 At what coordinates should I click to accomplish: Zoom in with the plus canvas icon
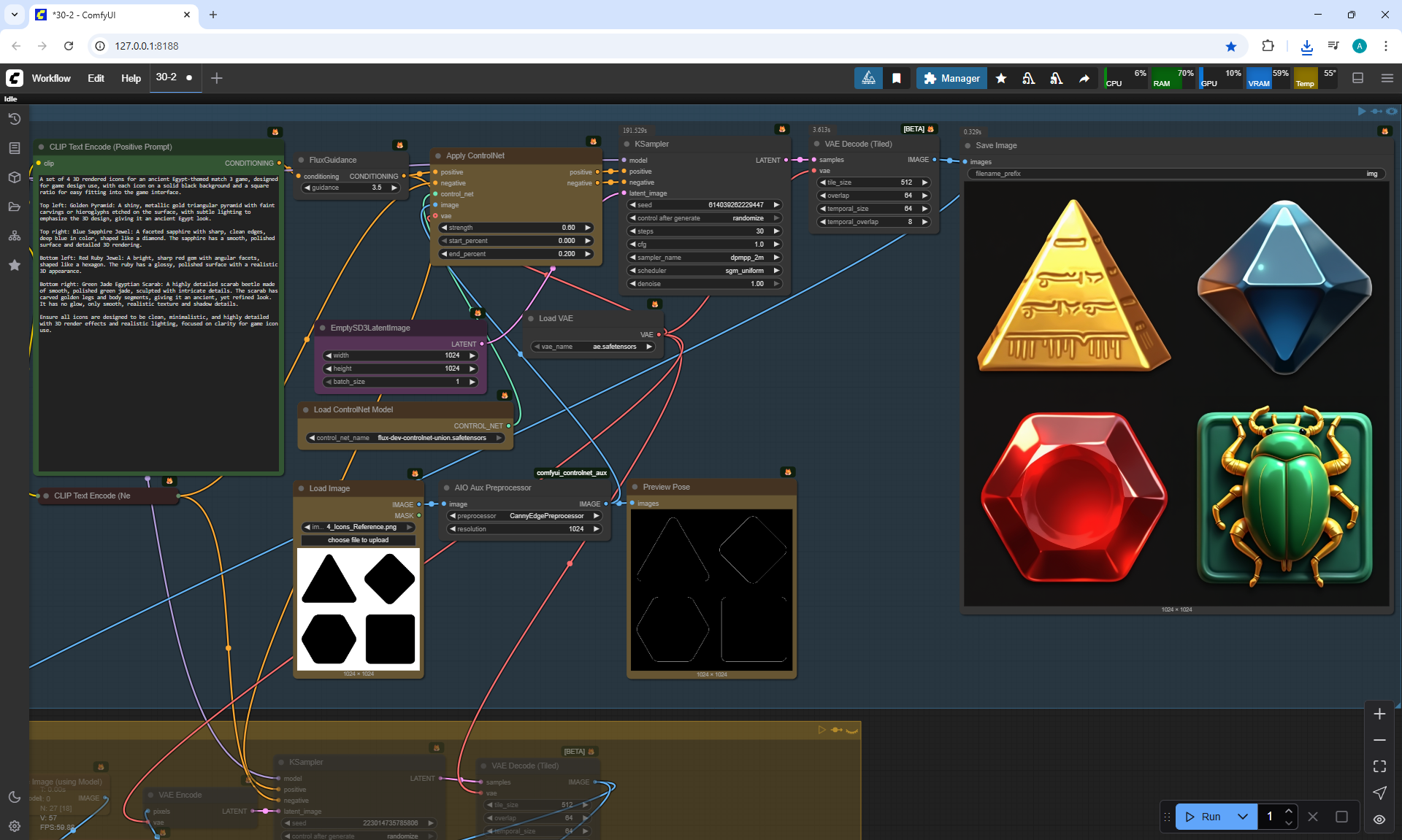coord(1379,714)
